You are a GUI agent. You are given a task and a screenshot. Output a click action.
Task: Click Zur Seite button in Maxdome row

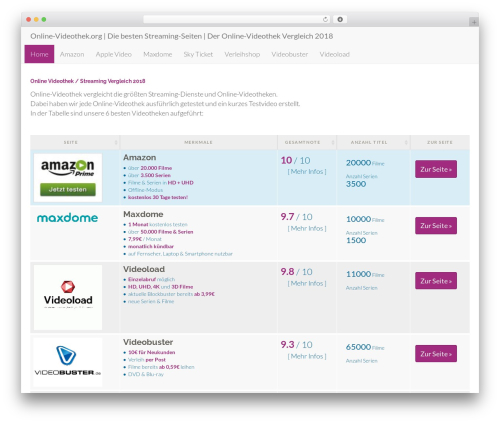[x=436, y=226]
